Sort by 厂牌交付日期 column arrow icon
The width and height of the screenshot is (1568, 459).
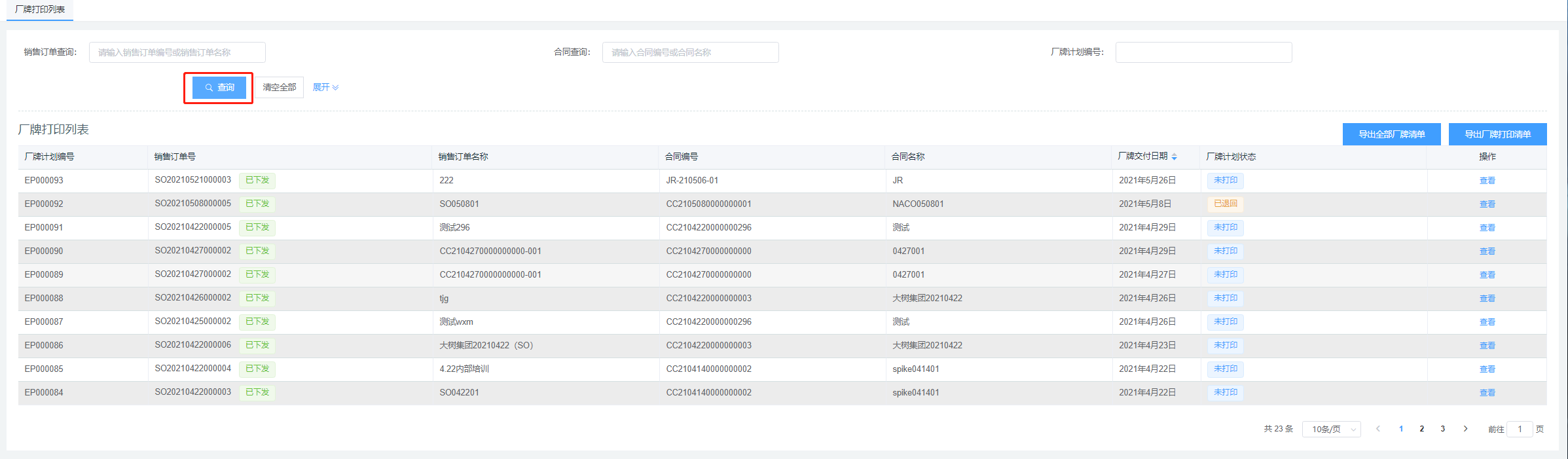(1174, 156)
